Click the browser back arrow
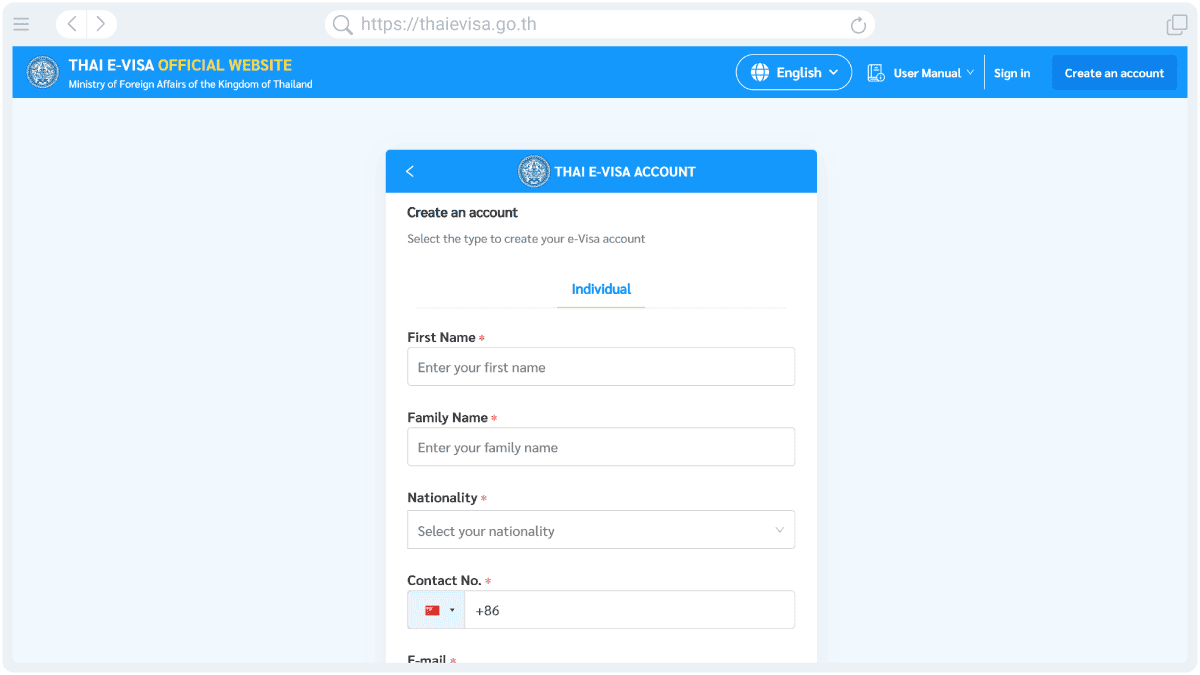This screenshot has width=1200, height=675. click(70, 23)
